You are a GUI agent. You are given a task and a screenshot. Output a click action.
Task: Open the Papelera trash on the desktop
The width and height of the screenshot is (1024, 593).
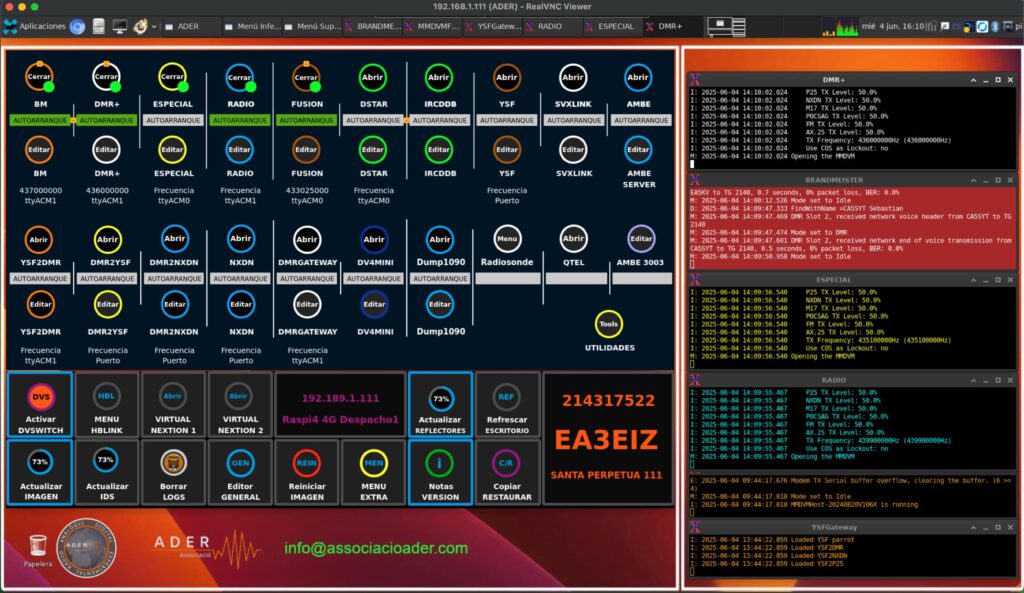[38, 551]
